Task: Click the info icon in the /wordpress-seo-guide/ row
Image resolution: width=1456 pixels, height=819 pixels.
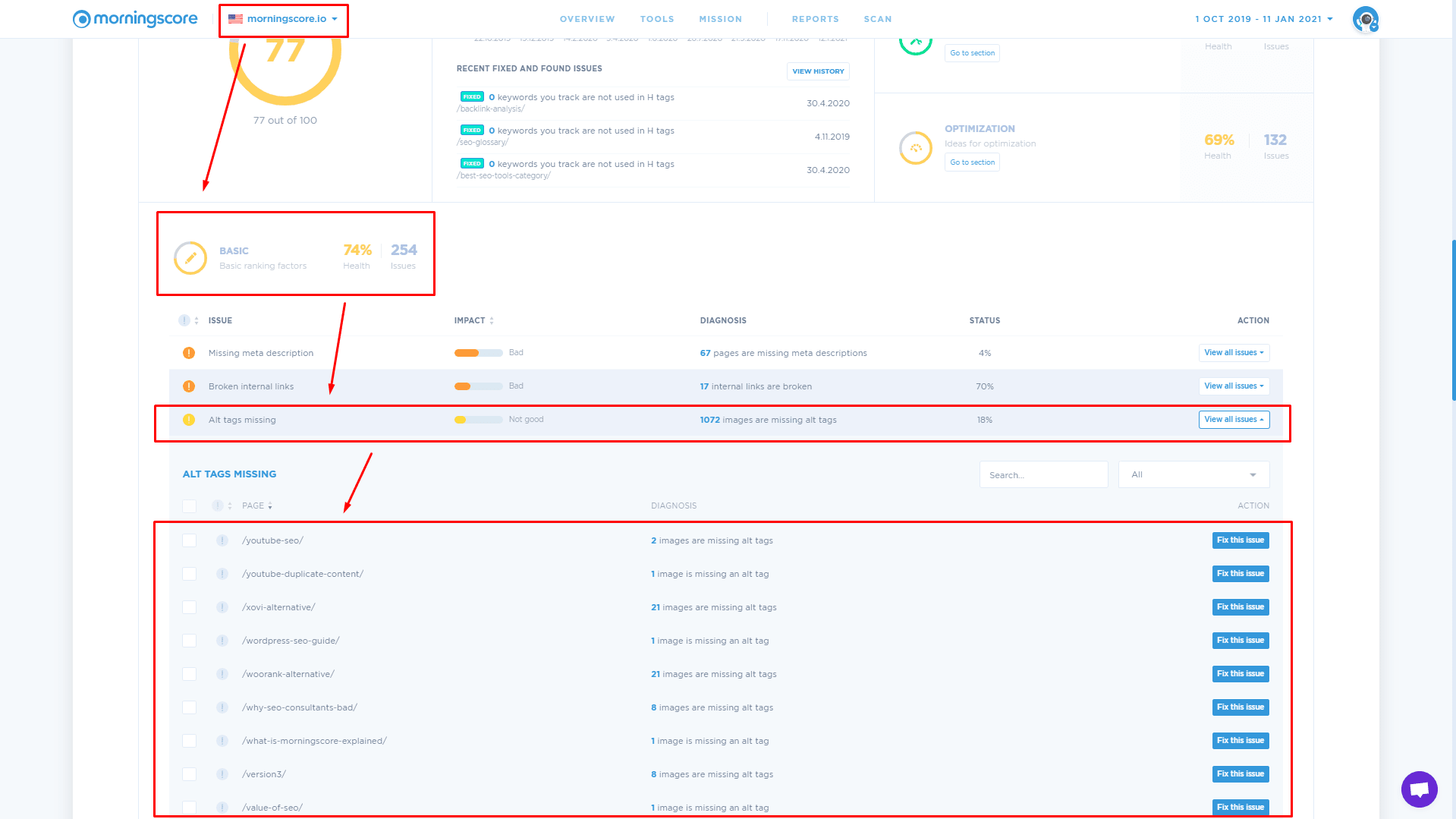Action: pyautogui.click(x=222, y=641)
